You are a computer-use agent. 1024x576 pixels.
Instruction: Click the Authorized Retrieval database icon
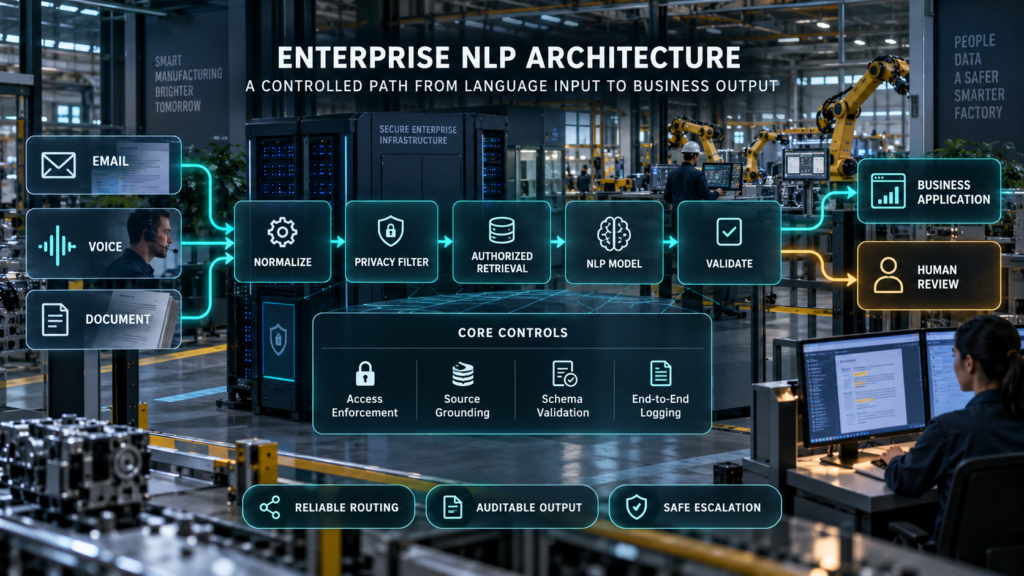[502, 231]
